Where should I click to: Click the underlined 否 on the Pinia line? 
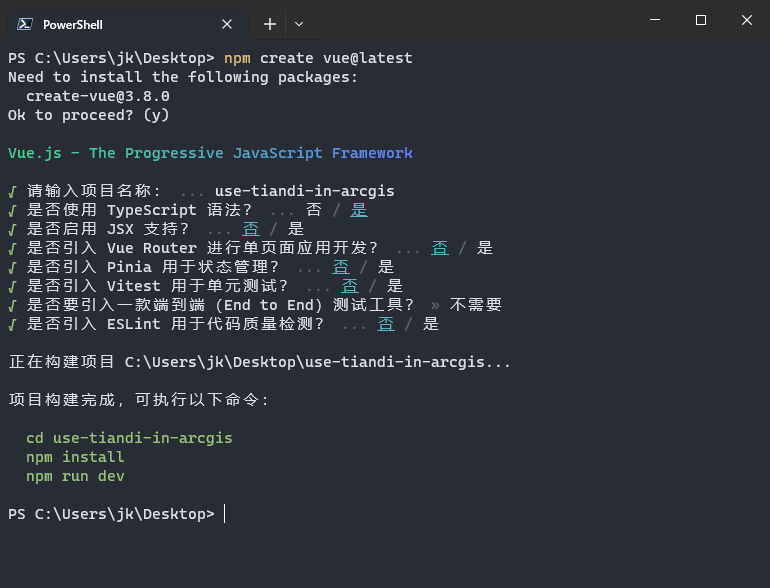click(x=341, y=267)
